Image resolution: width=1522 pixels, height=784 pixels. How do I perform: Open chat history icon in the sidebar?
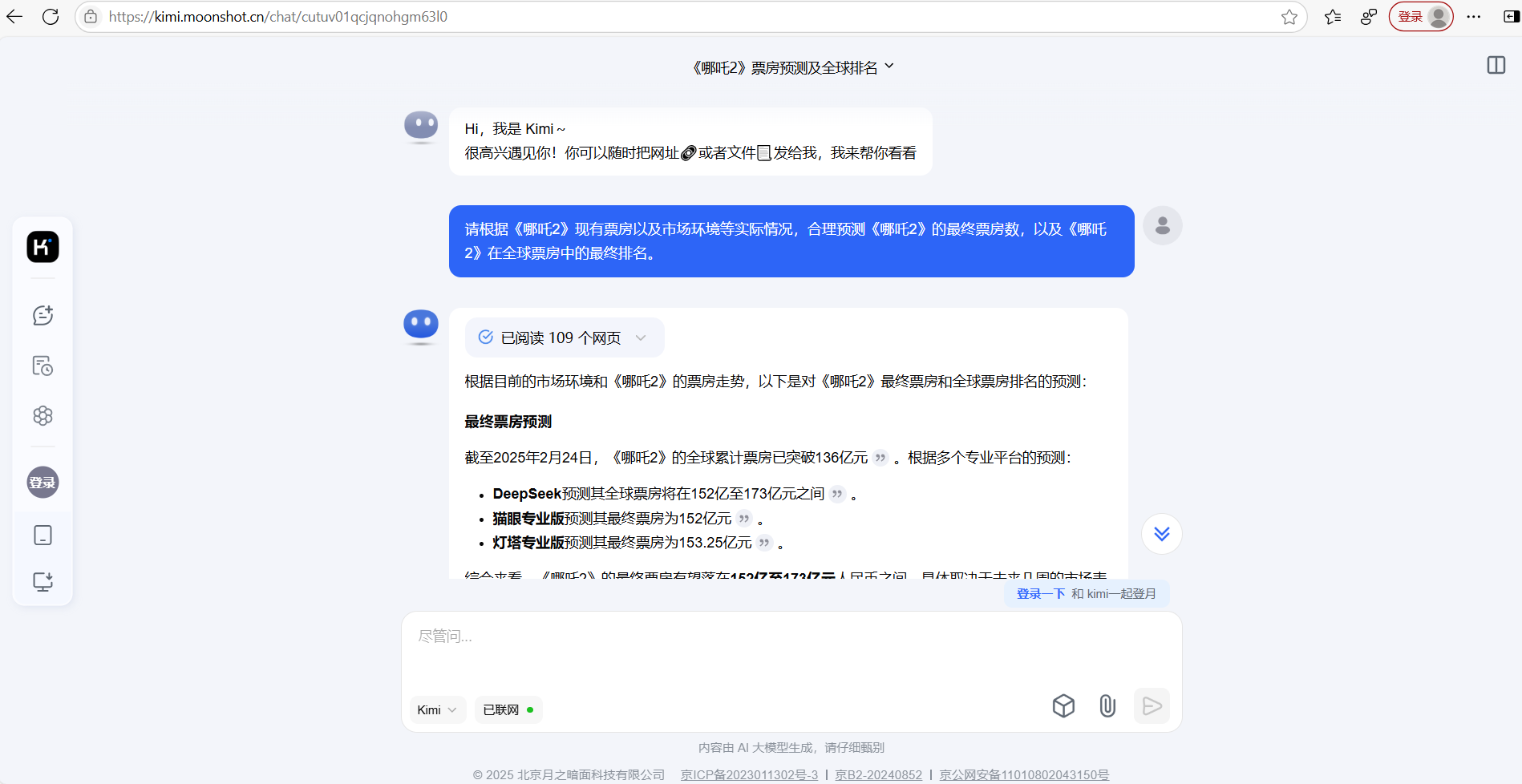pyautogui.click(x=43, y=366)
